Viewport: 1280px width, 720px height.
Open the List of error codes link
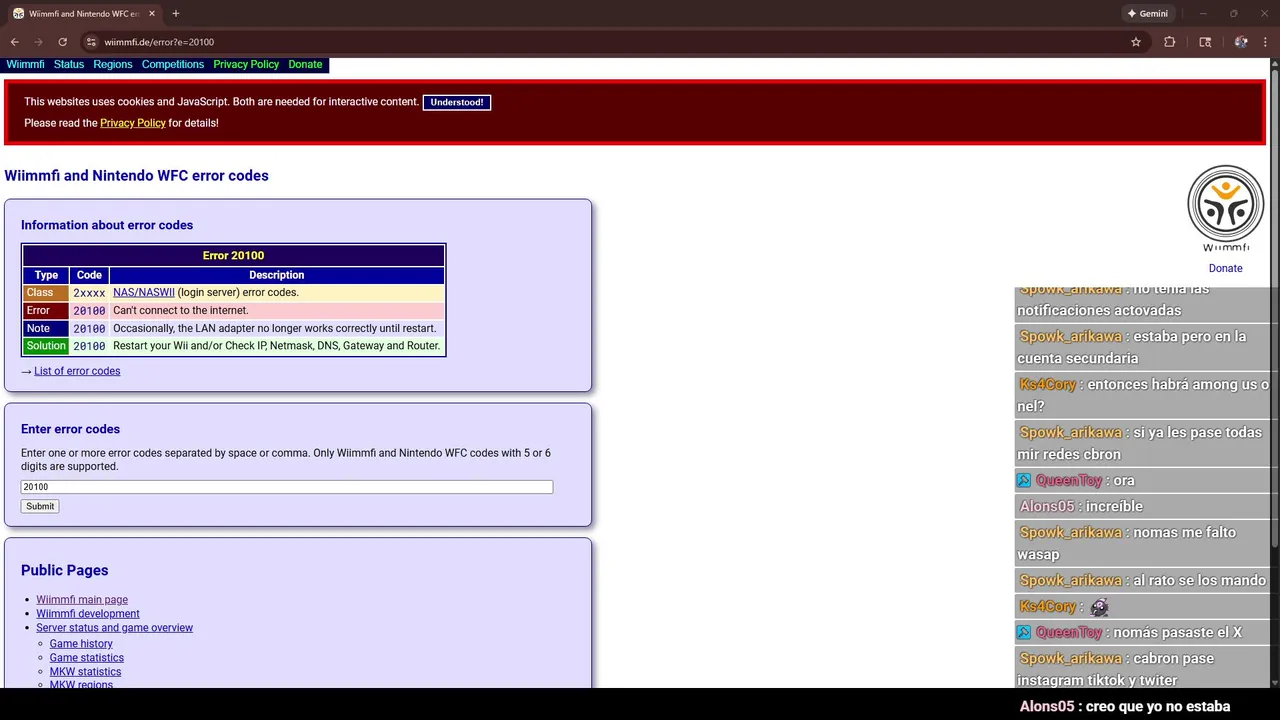77,371
